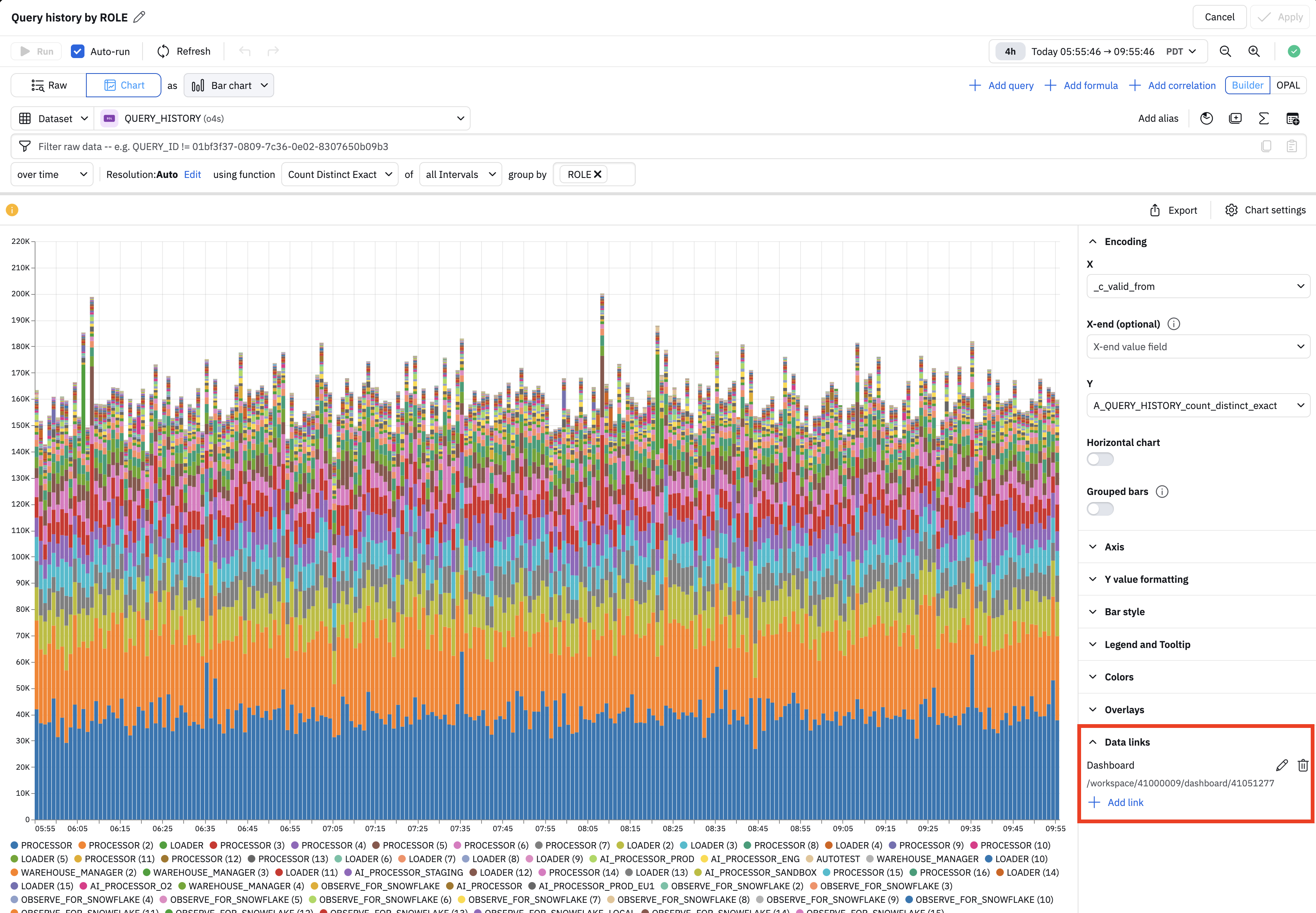The height and width of the screenshot is (913, 1316).
Task: Click the Export button
Action: click(1173, 210)
